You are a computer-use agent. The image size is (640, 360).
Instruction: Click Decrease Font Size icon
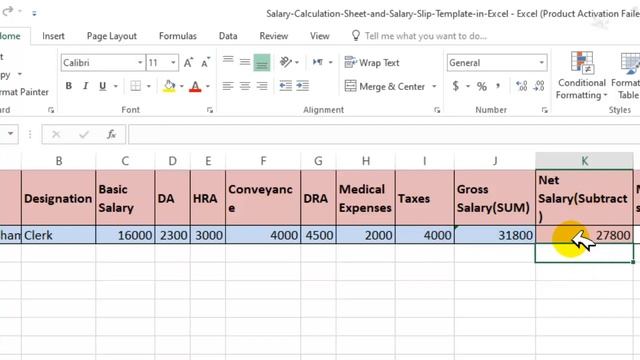205,63
